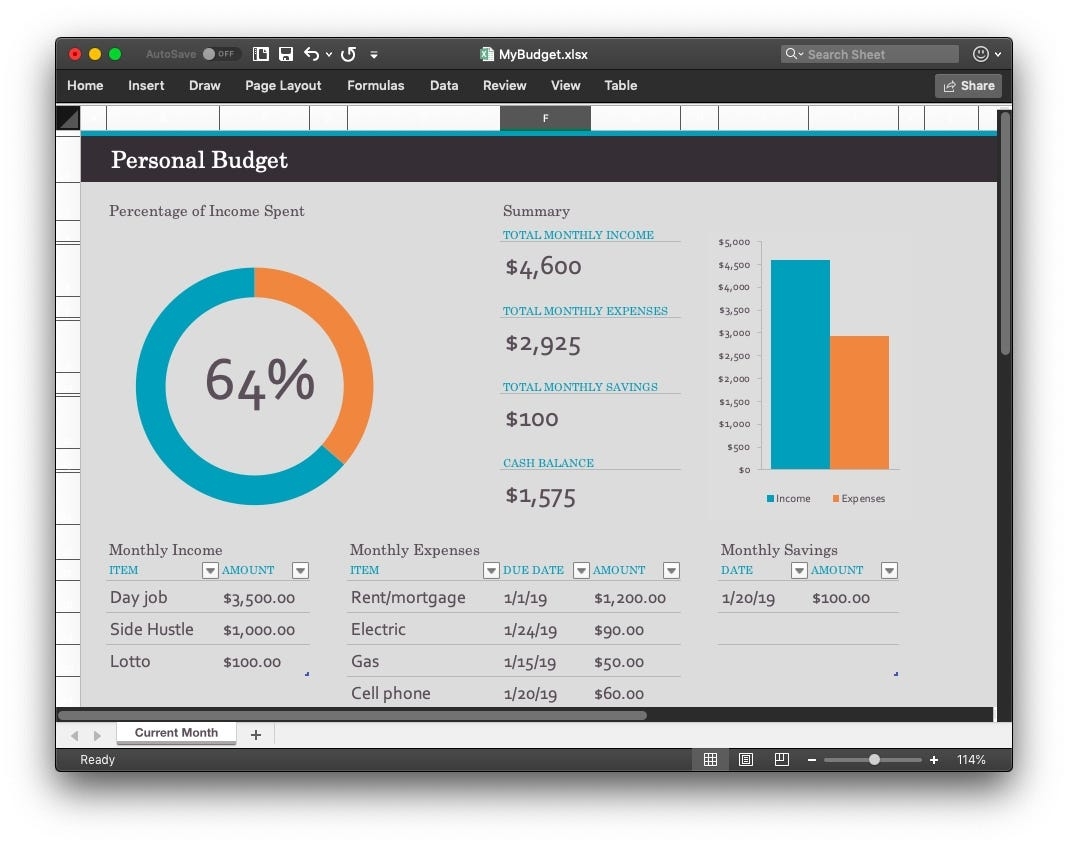Switch to Normal view using the status bar icon
The width and height of the screenshot is (1068, 845).
710,759
